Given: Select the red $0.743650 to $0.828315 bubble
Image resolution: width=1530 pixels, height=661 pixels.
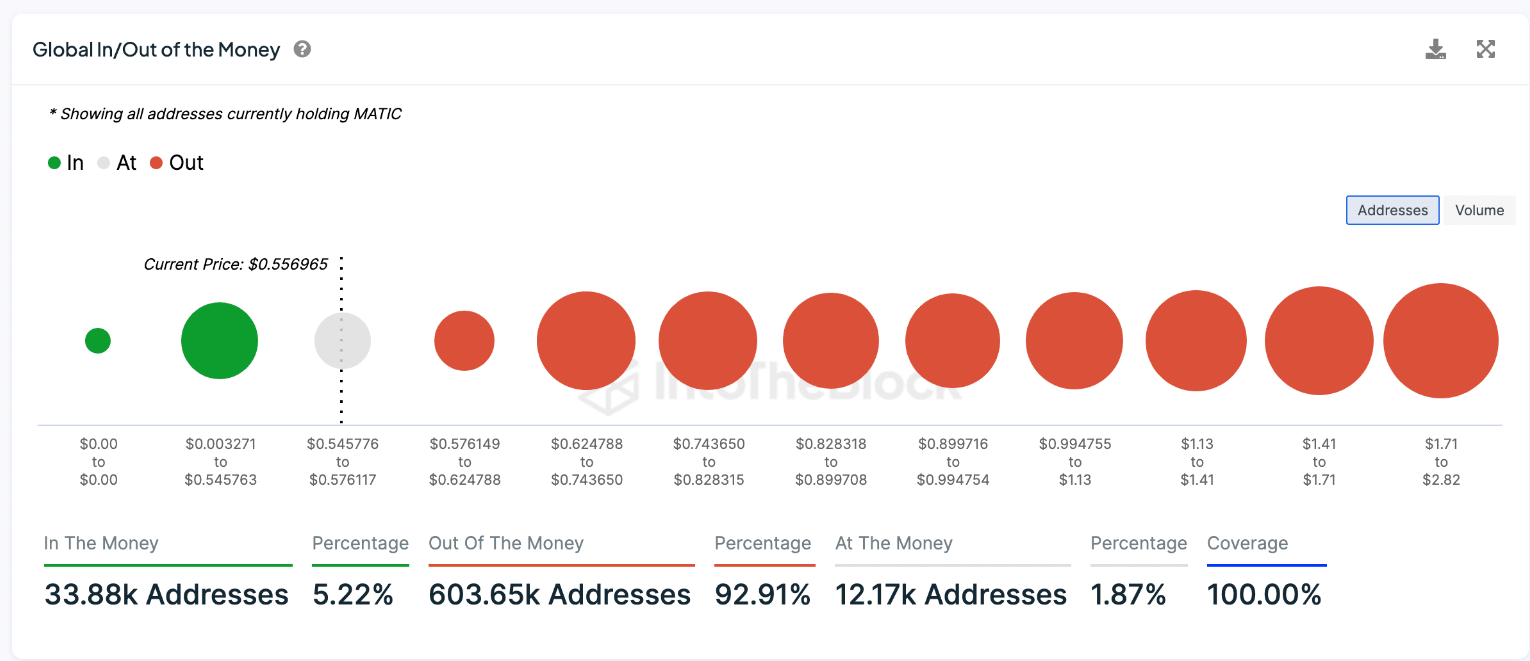Looking at the screenshot, I should (x=708, y=341).
